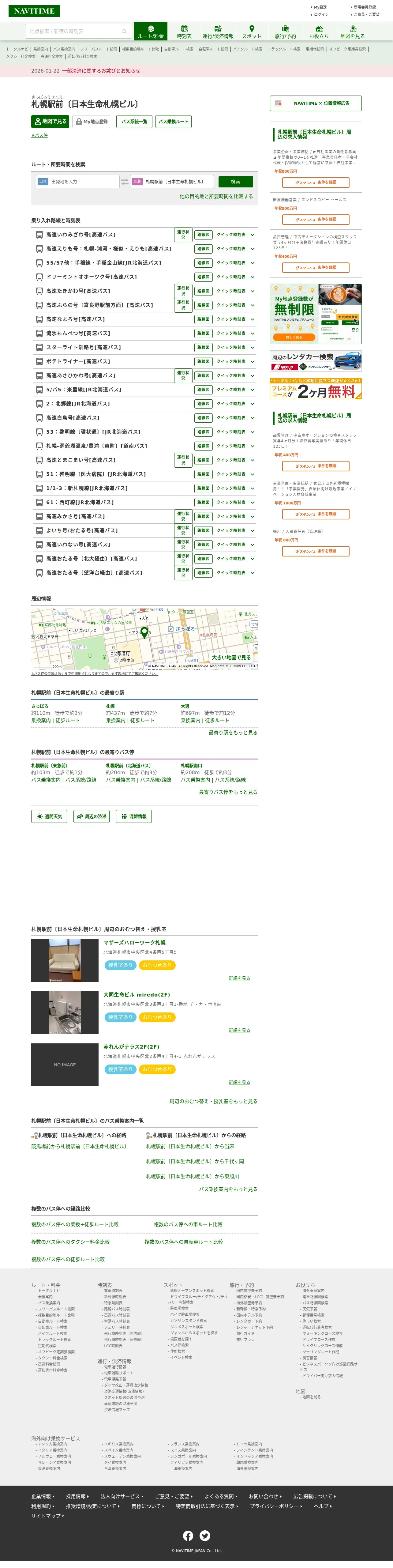Open 詳細を見る for 赤れんがテラス2F
Screen dimensions: 393x1568
point(240,1082)
